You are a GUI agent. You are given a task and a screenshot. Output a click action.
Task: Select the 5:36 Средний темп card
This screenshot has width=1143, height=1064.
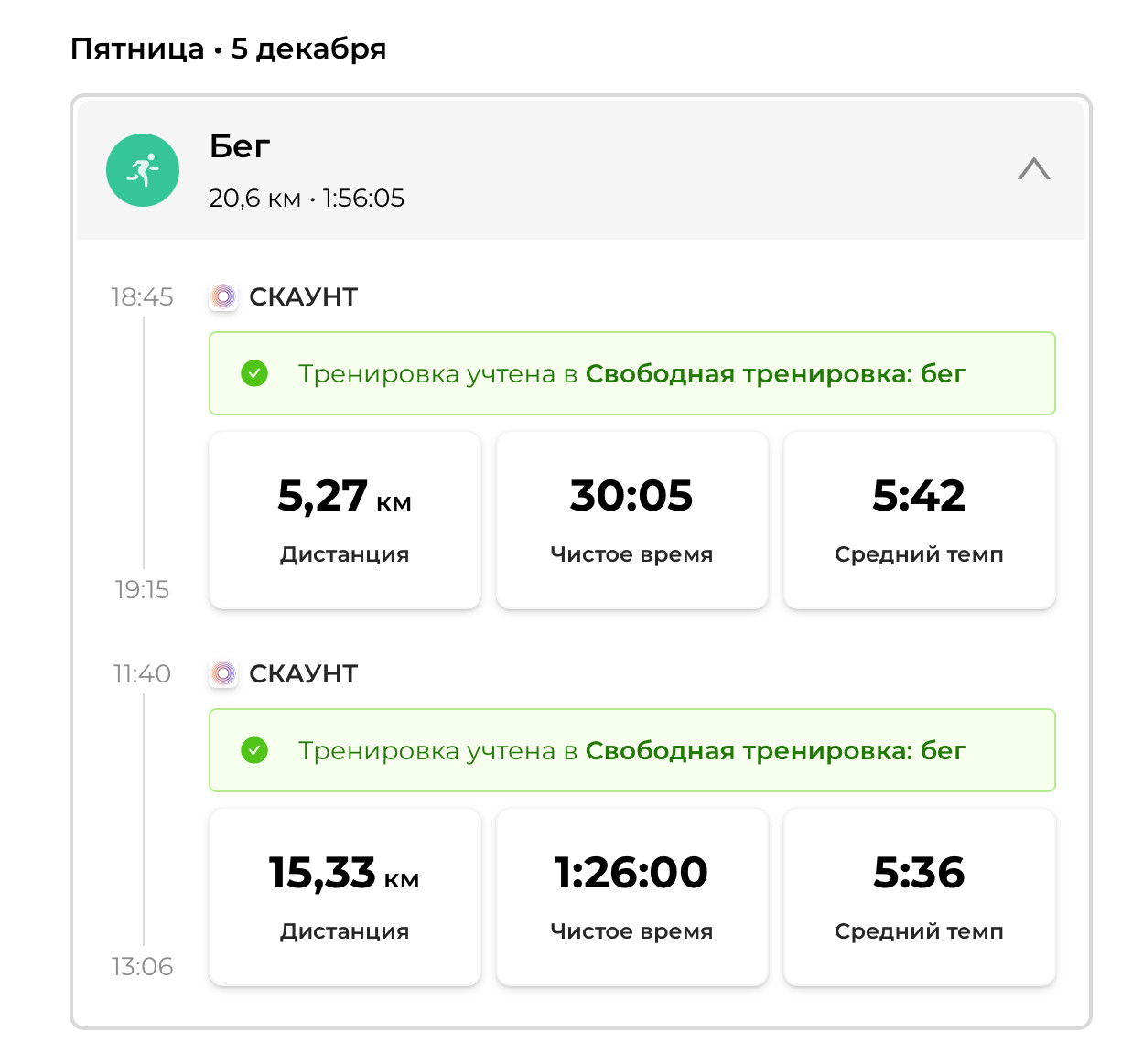[920, 897]
